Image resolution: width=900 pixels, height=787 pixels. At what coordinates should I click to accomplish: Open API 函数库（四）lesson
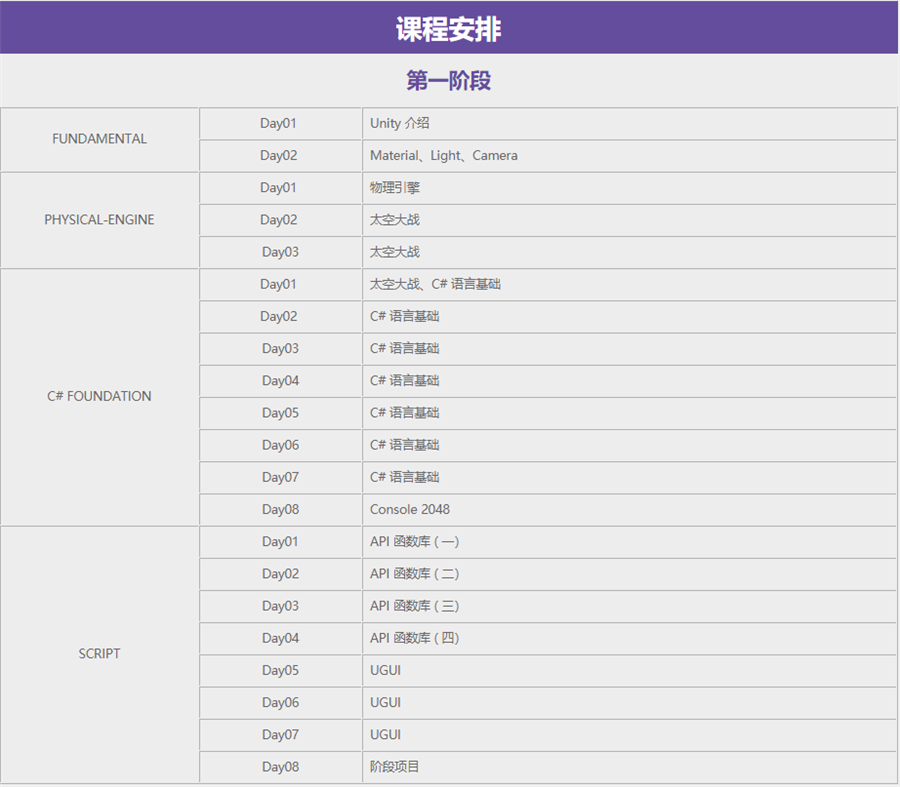[x=414, y=638]
